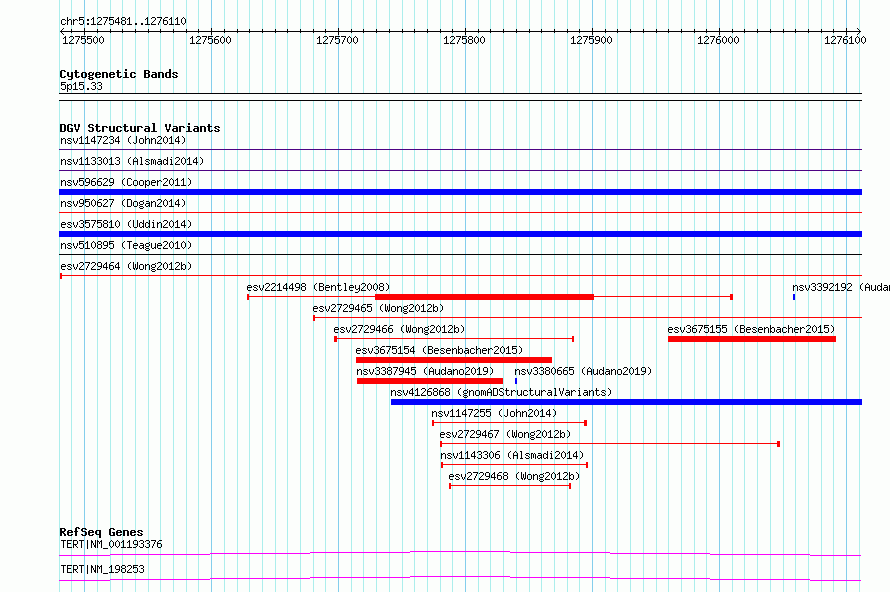Select the red line under esv2729466 (Wong2012b)

[x=454, y=339]
